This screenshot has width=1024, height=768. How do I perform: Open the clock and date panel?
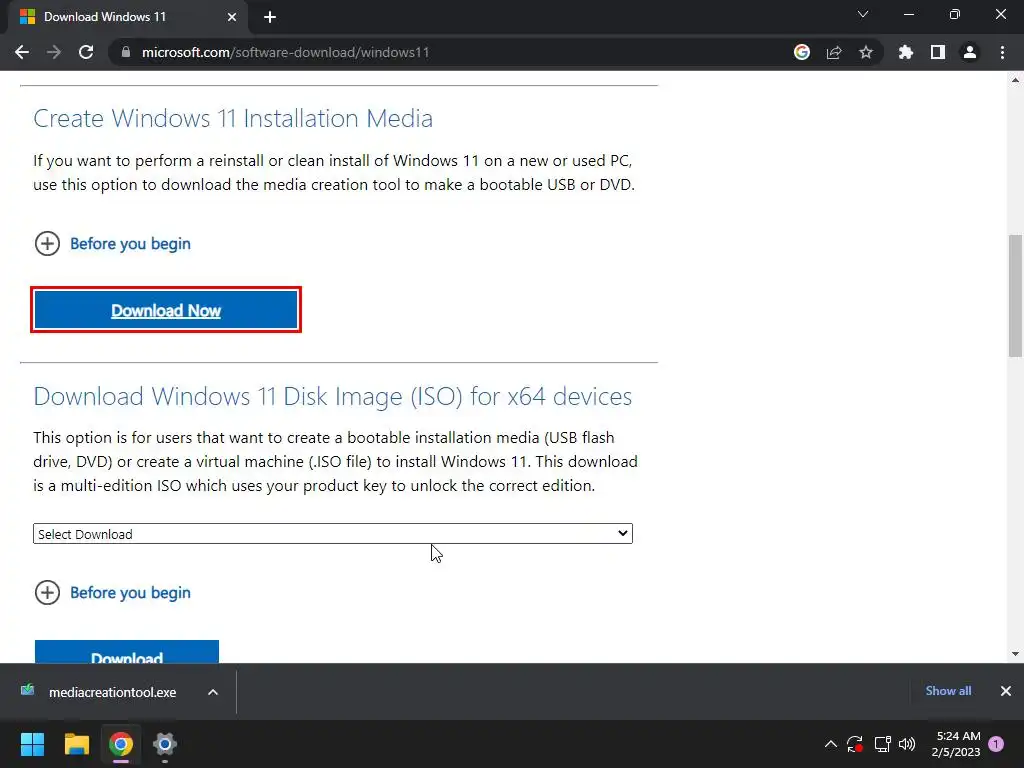(957, 744)
